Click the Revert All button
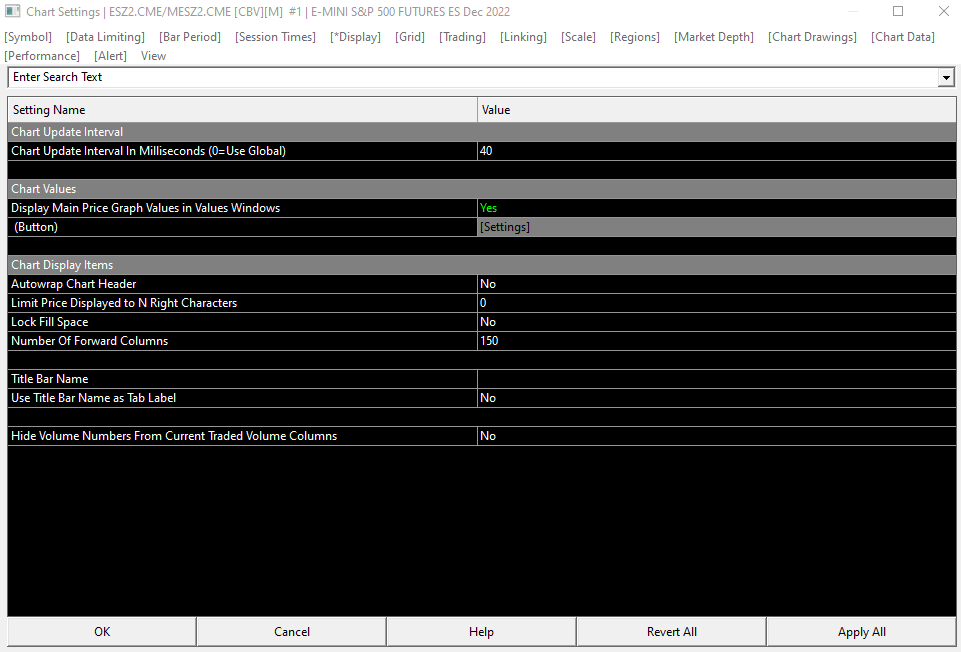This screenshot has height=652, width=961. pyautogui.click(x=672, y=632)
